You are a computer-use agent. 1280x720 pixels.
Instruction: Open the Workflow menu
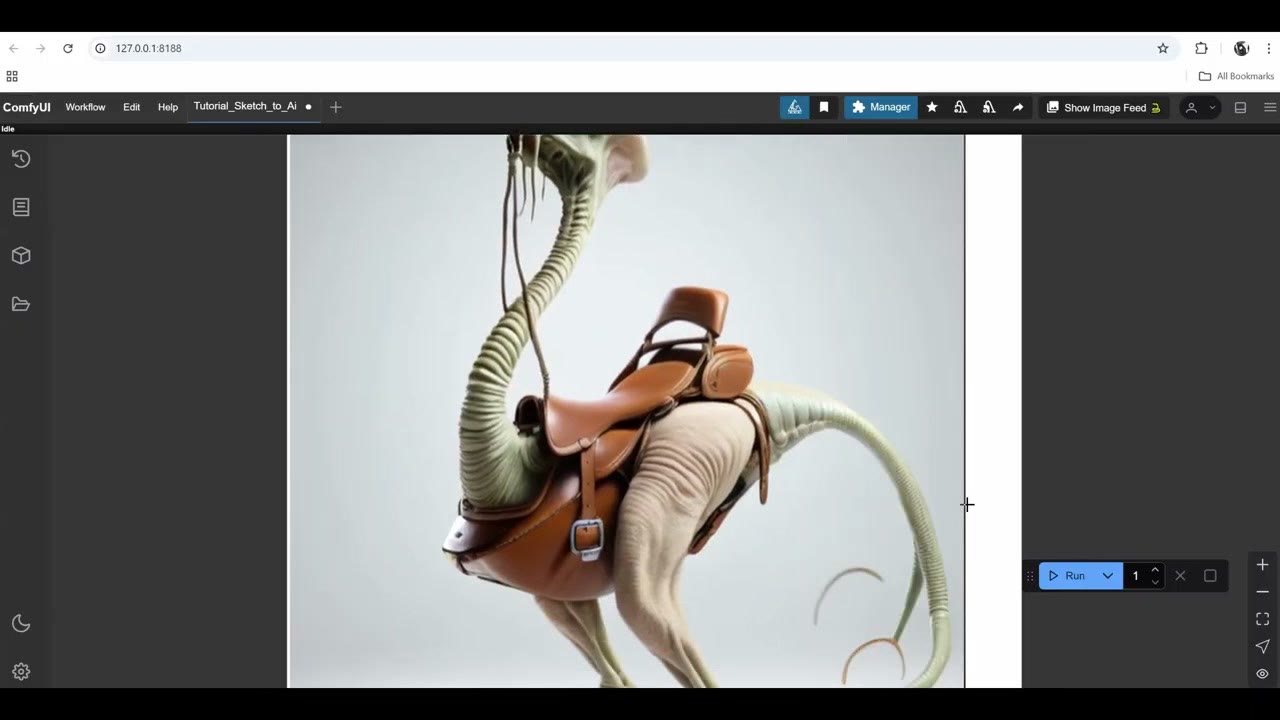tap(85, 107)
